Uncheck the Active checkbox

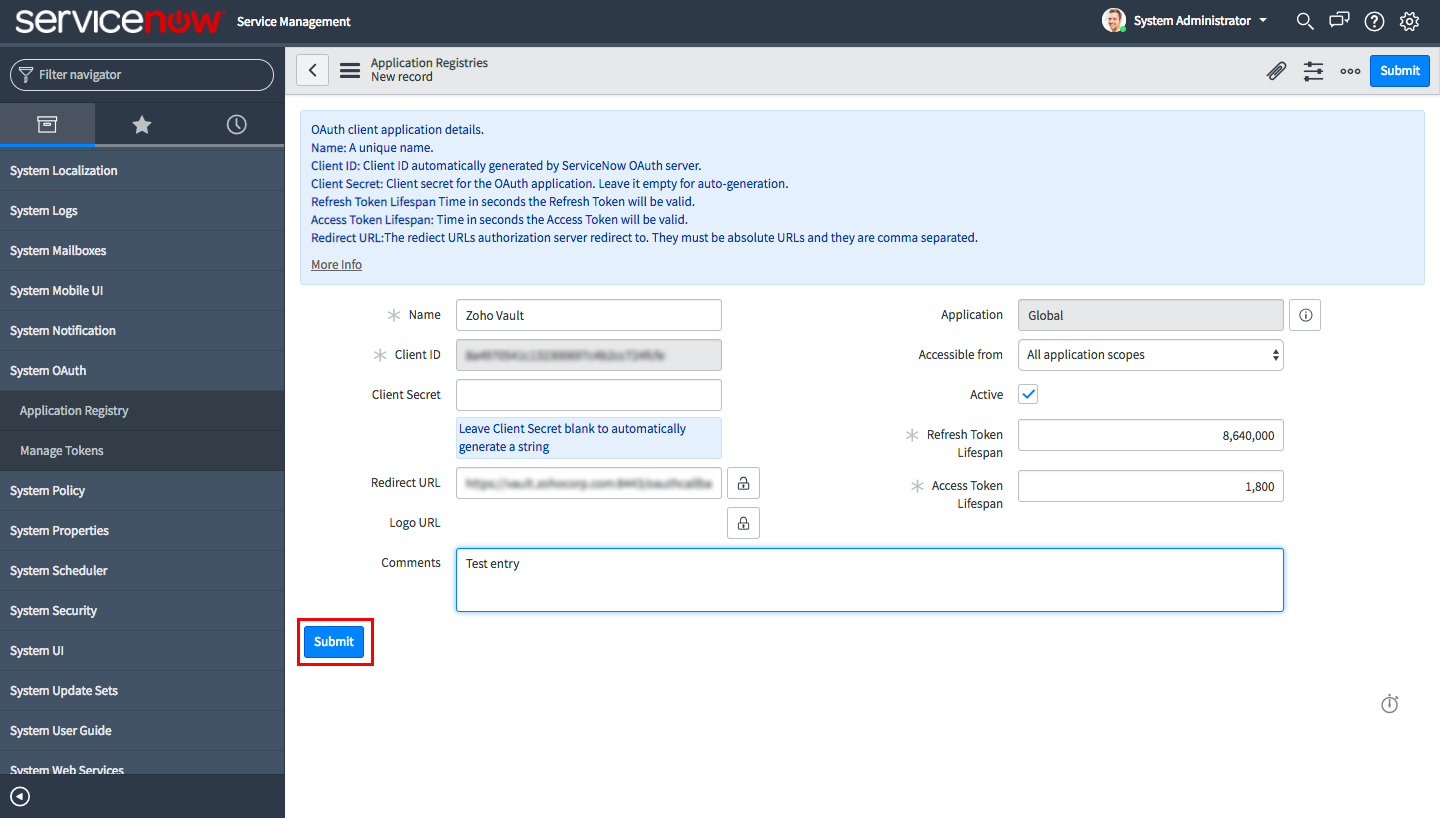click(1028, 394)
